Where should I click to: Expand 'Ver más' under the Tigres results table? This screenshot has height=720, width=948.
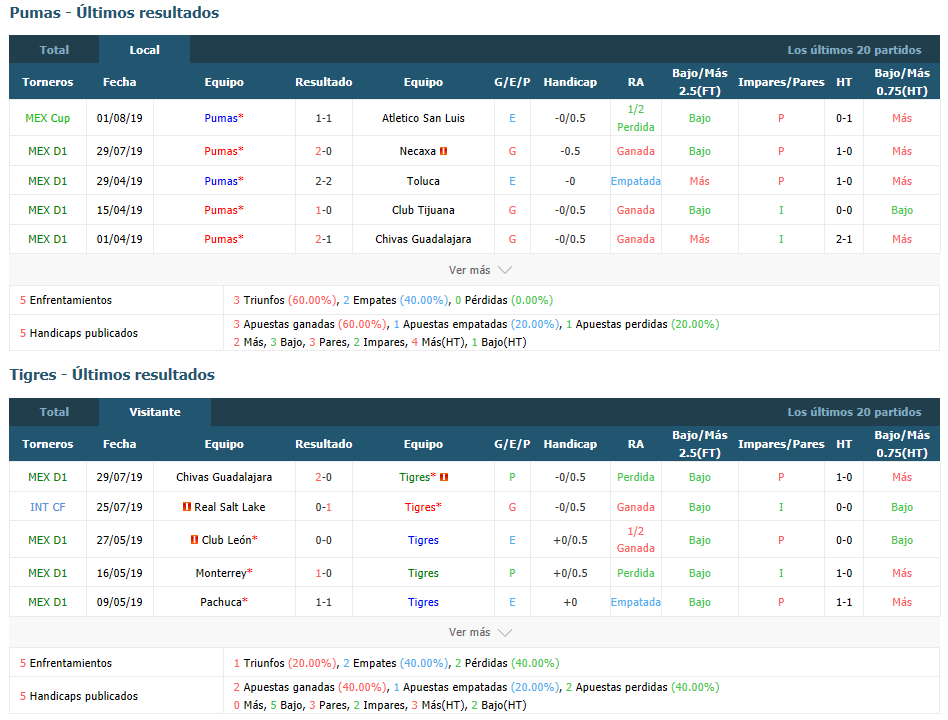[x=480, y=632]
